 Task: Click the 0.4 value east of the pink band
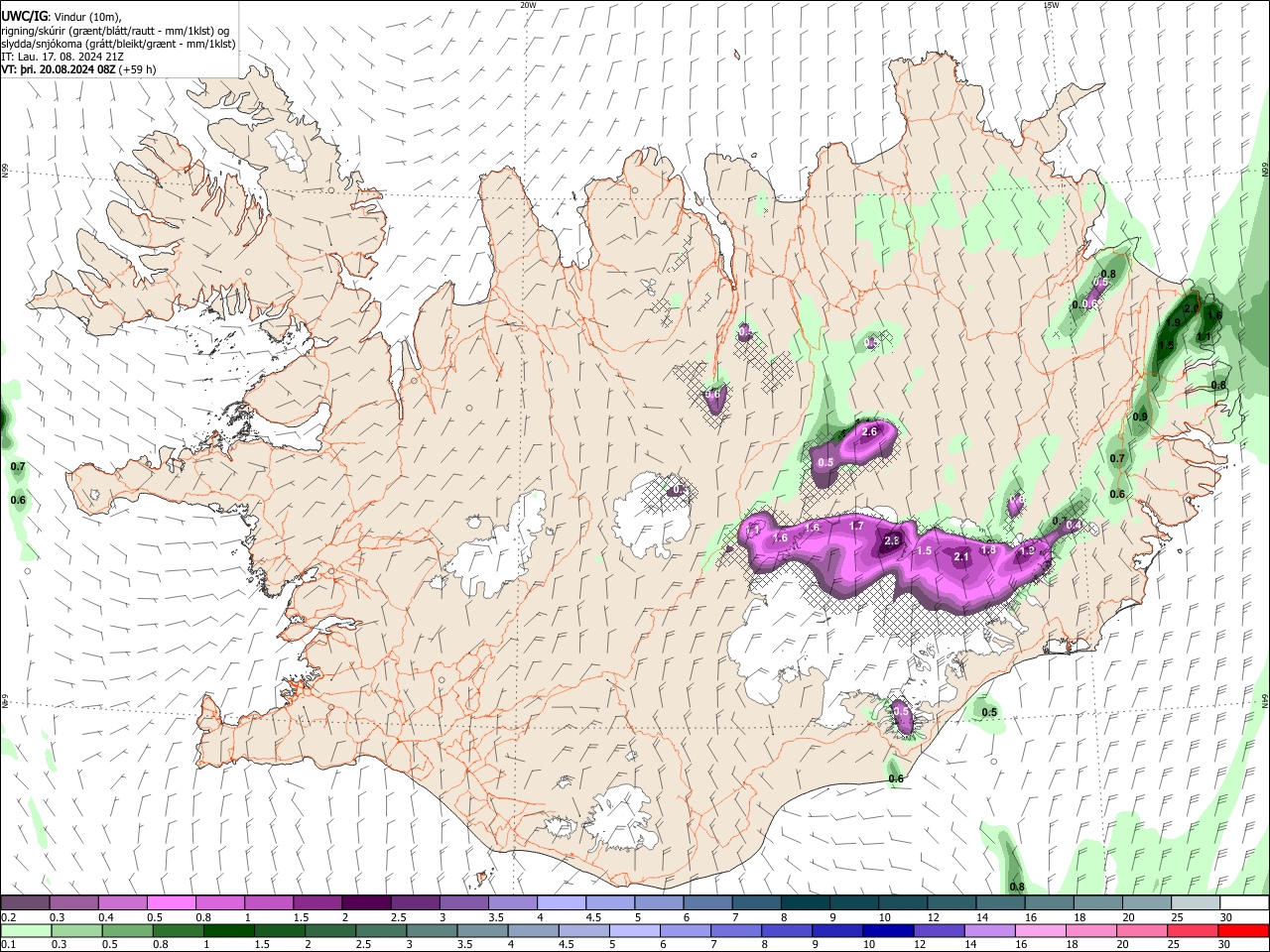pyautogui.click(x=1073, y=526)
